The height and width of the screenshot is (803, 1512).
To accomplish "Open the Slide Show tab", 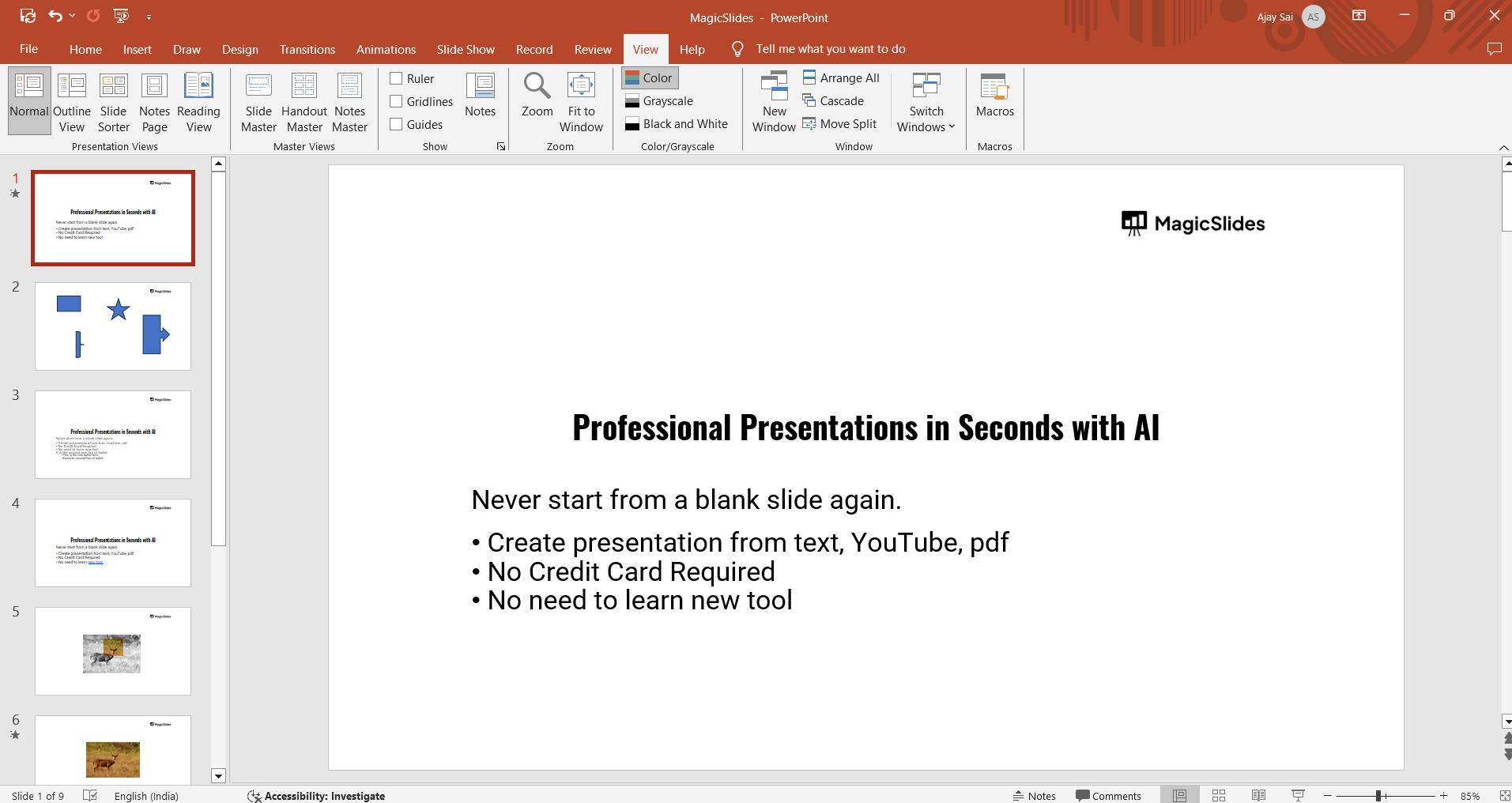I will click(x=466, y=49).
